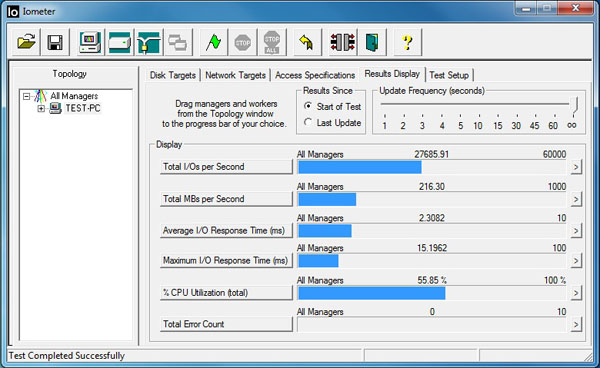Stop all tests icon
The width and height of the screenshot is (600, 368).
[272, 42]
